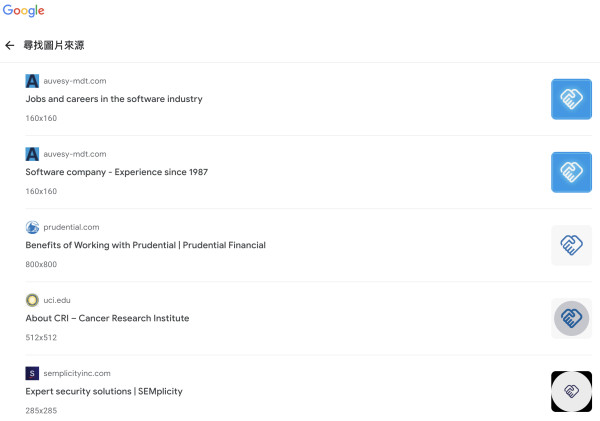600x421 pixels.
Task: Open "About CRI – Cancer Research Institute" result
Action: point(107,318)
